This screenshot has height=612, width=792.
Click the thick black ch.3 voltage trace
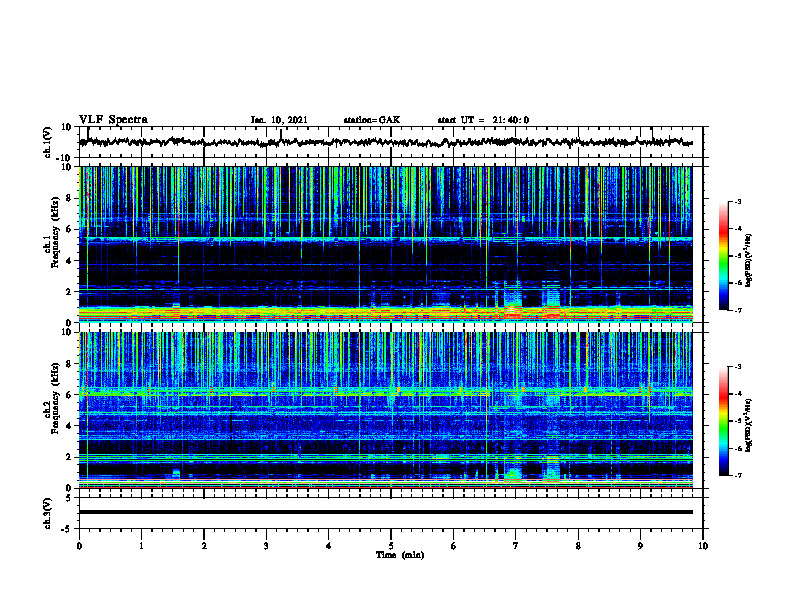pyautogui.click(x=386, y=512)
